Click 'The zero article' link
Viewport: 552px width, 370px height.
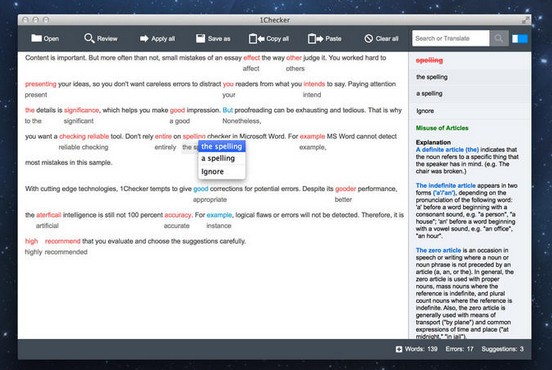point(438,250)
